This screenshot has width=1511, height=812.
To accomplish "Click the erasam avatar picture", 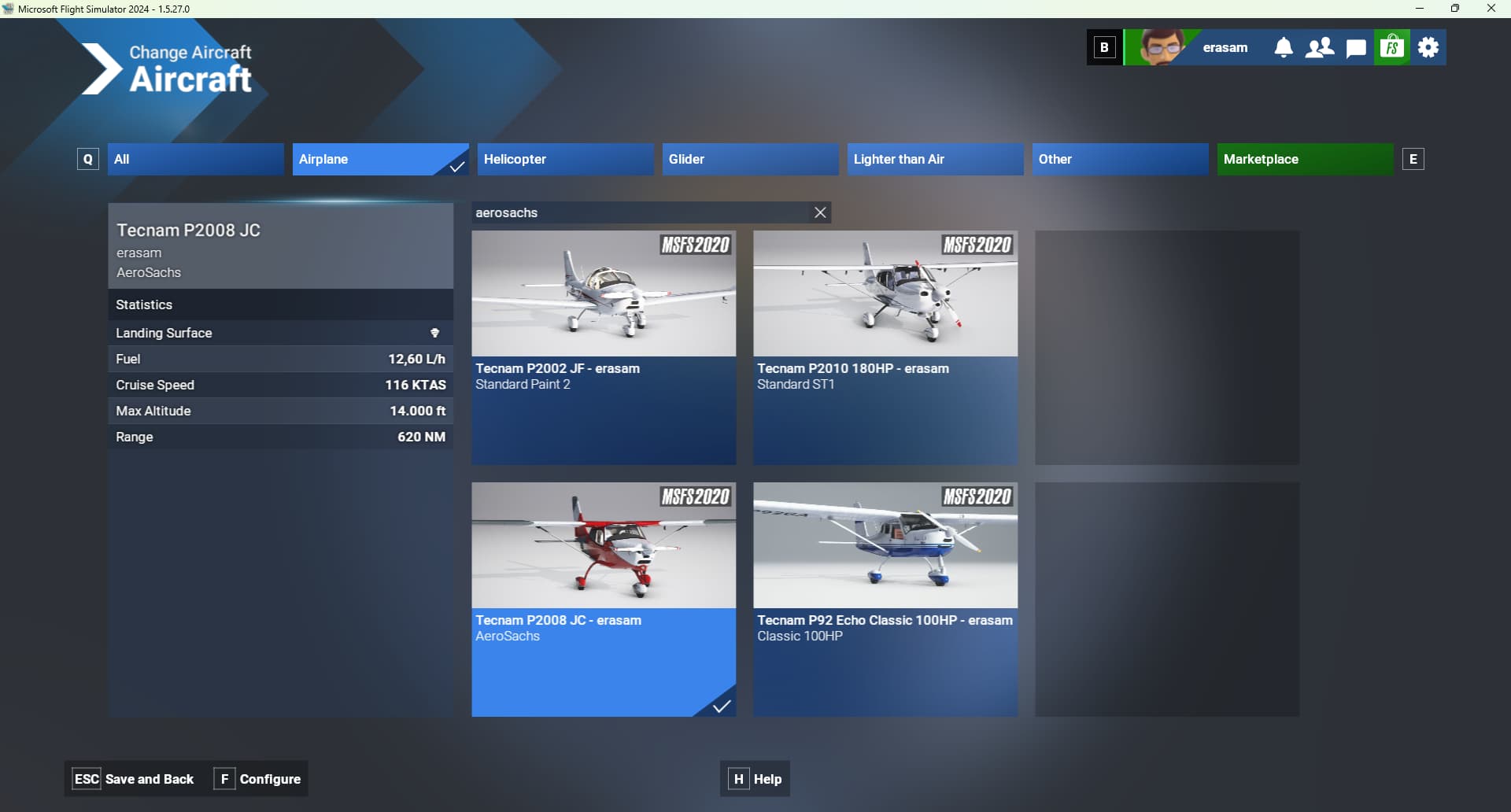I will (1162, 47).
